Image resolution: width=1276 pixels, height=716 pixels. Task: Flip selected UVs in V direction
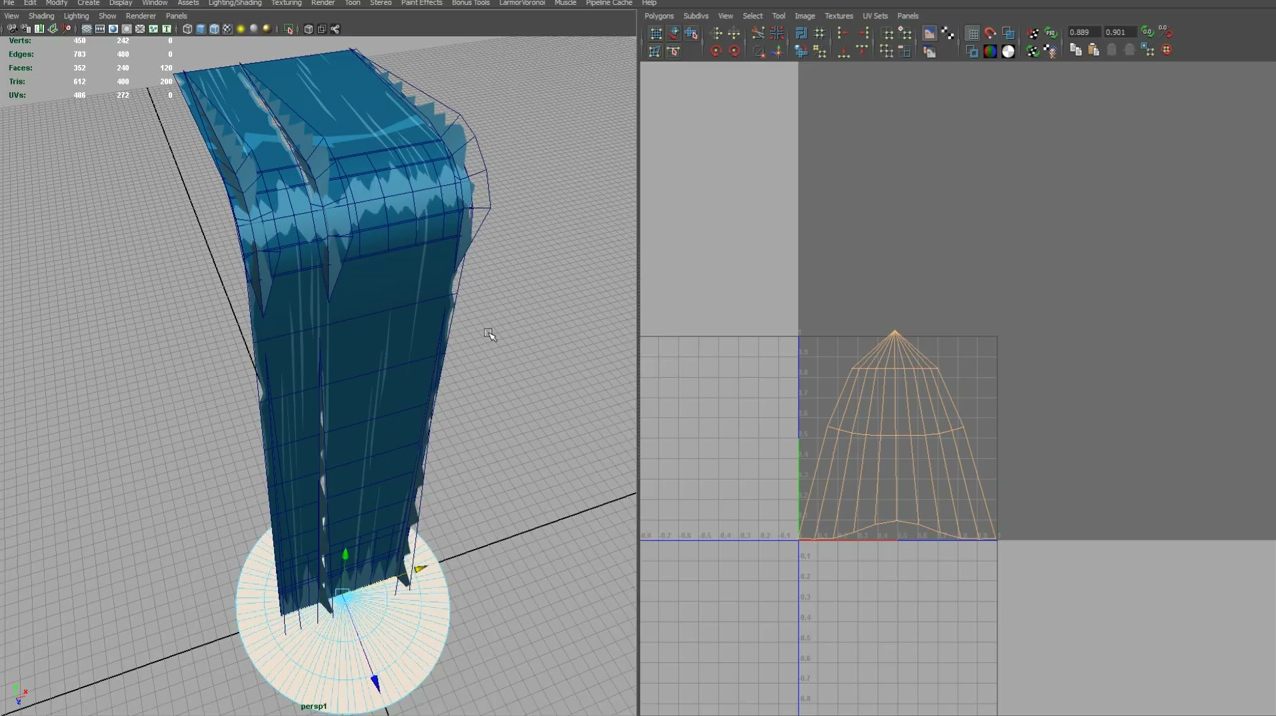tap(734, 32)
